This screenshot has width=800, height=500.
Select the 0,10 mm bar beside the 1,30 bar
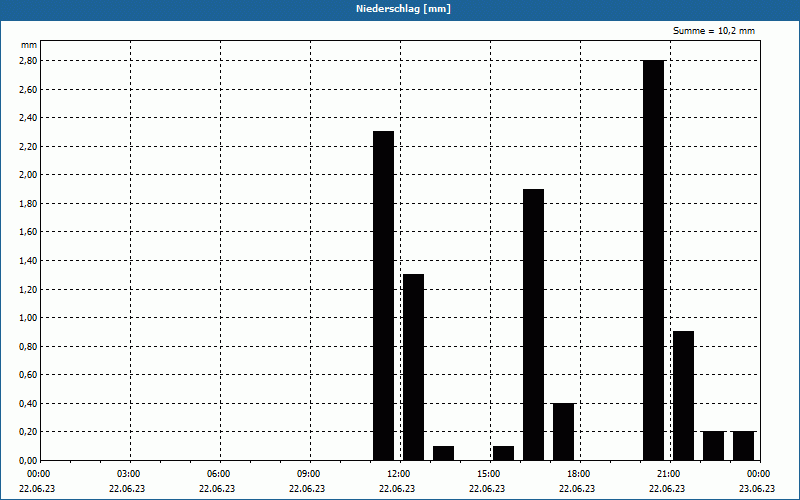[x=443, y=453]
